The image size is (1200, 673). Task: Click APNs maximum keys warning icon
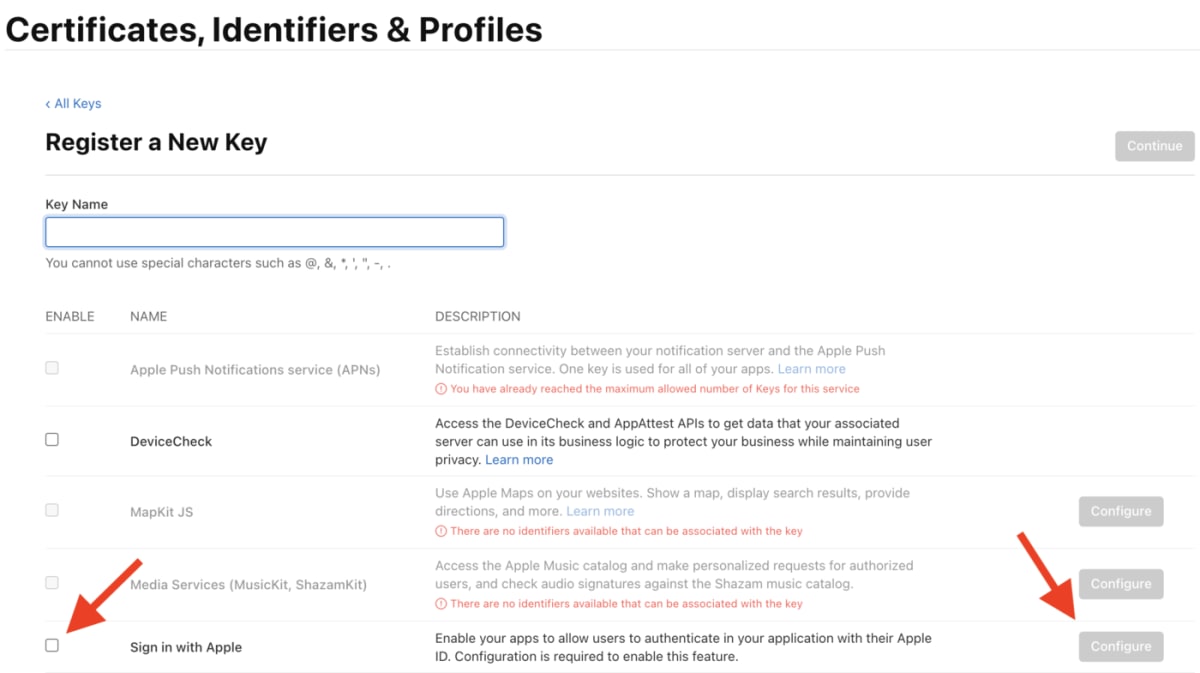click(441, 389)
